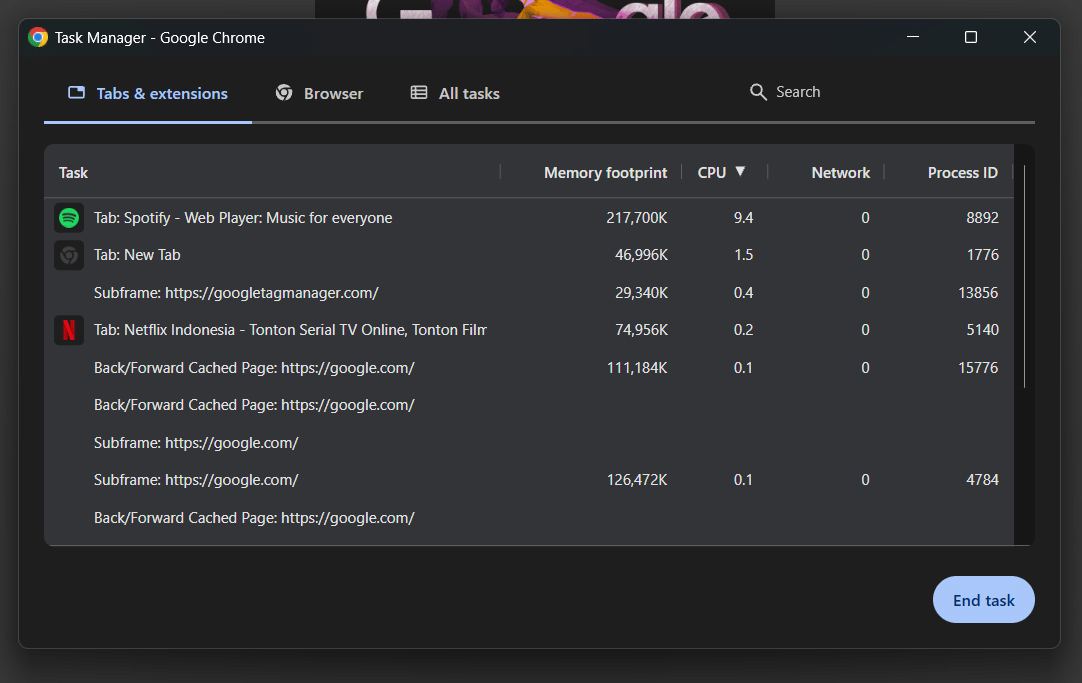This screenshot has height=683, width=1082.
Task: Select the googletagmanager.com subframe row
Action: (236, 293)
